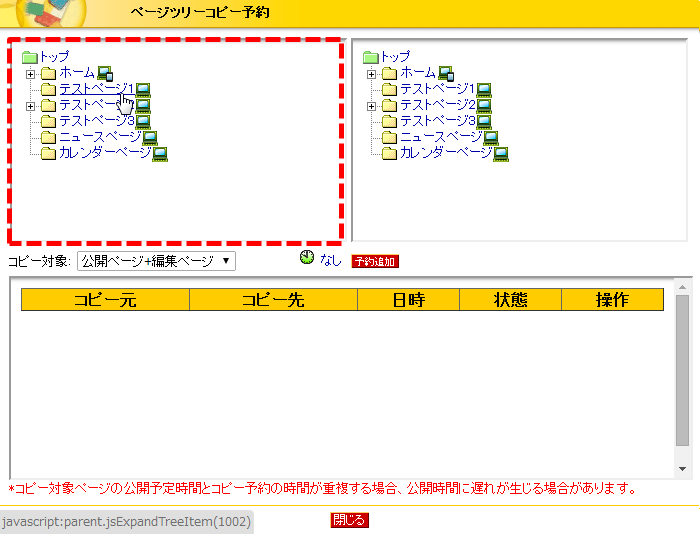The width and height of the screenshot is (700, 537).
Task: Click the コピー先 column header
Action: pos(274,300)
